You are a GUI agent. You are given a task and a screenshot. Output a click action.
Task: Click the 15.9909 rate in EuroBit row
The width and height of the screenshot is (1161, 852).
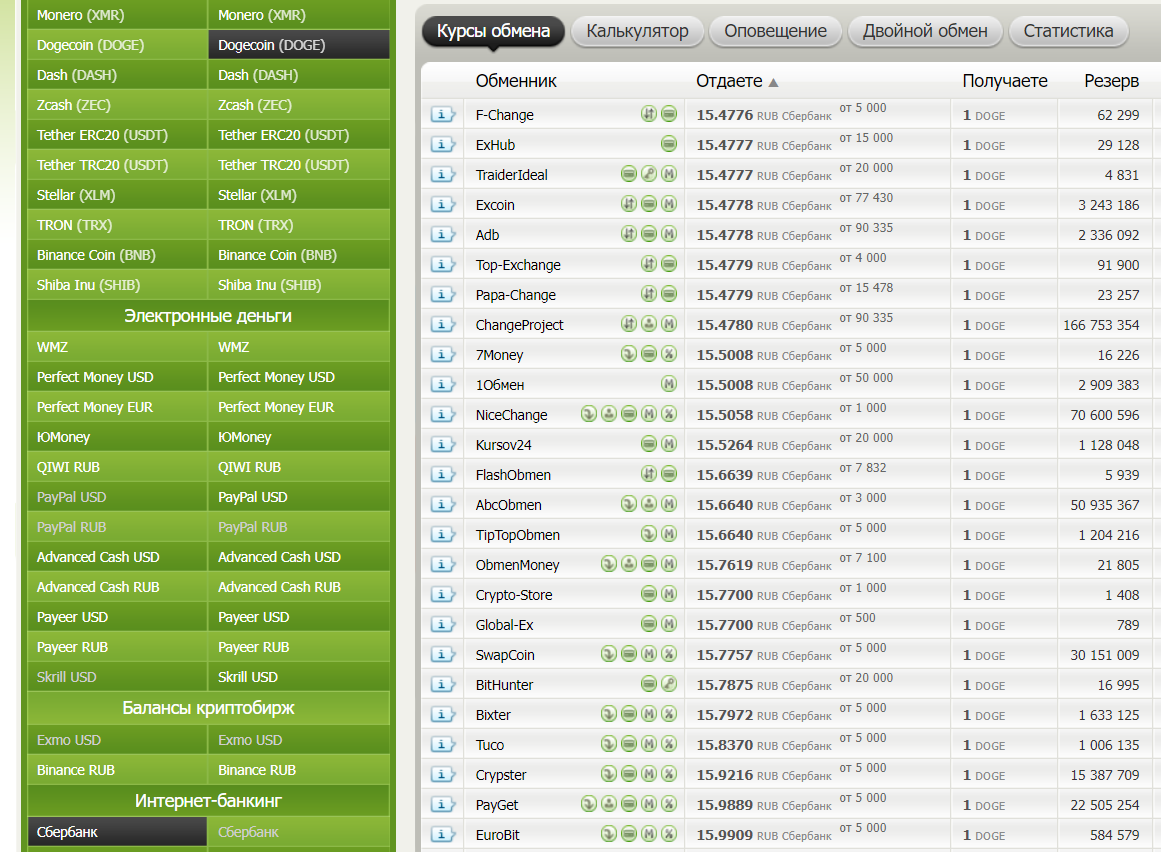pos(724,834)
